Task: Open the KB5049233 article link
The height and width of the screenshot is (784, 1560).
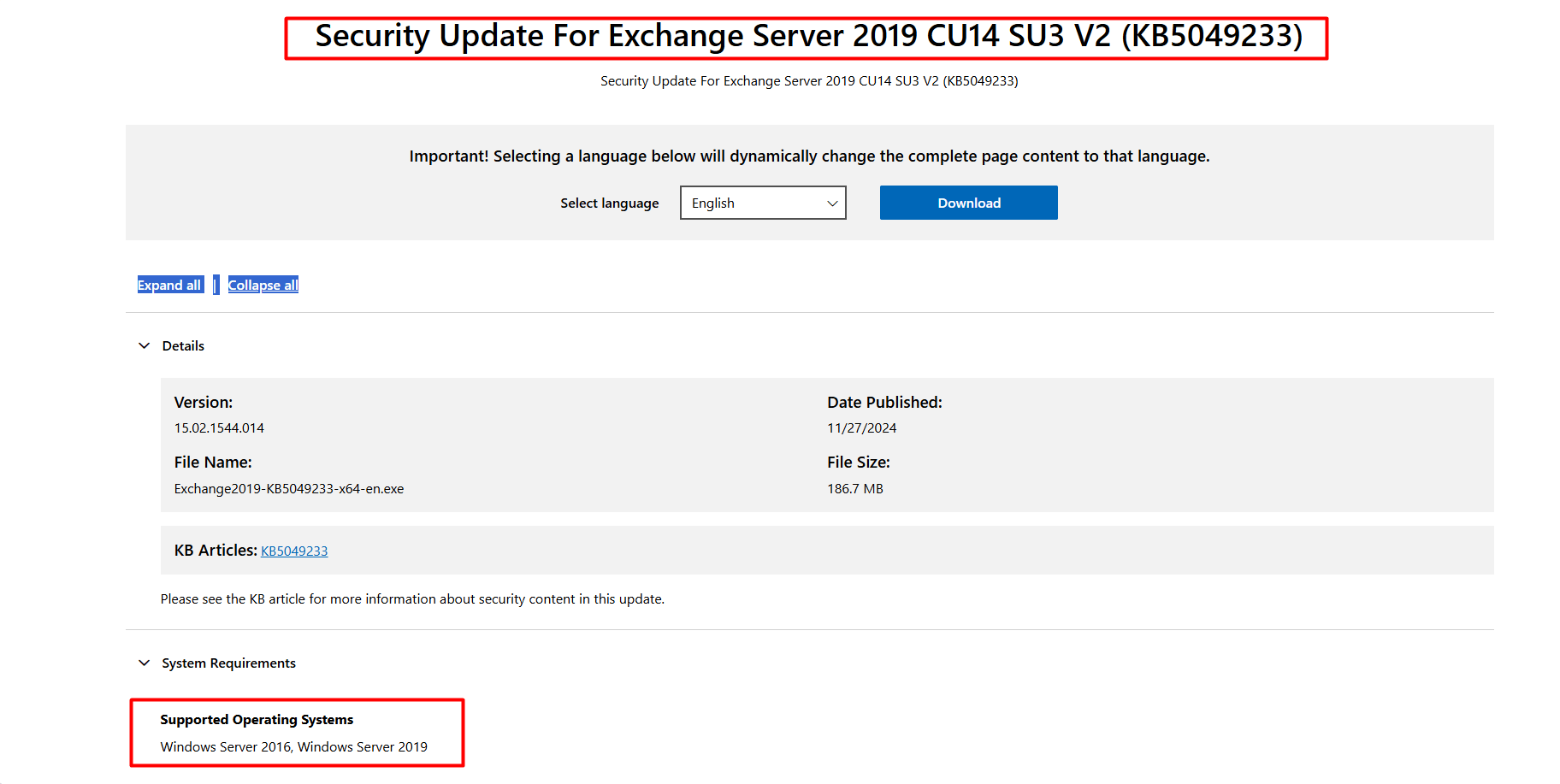Action: [x=294, y=551]
